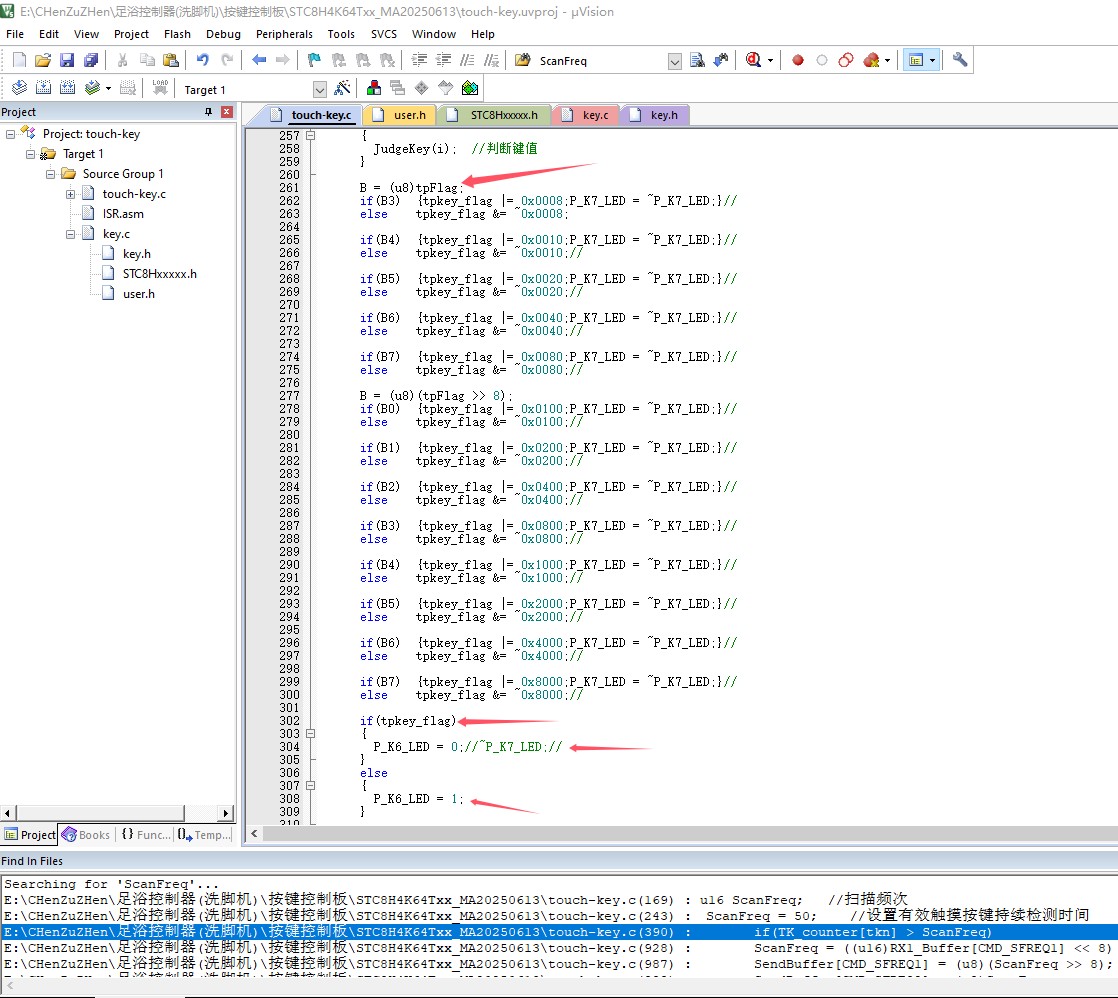Undo the last edit

click(x=203, y=61)
